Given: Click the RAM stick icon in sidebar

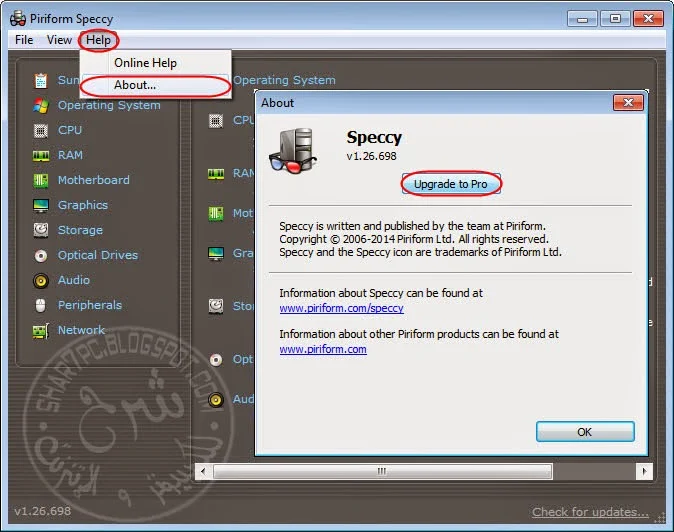Looking at the screenshot, I should pos(41,156).
